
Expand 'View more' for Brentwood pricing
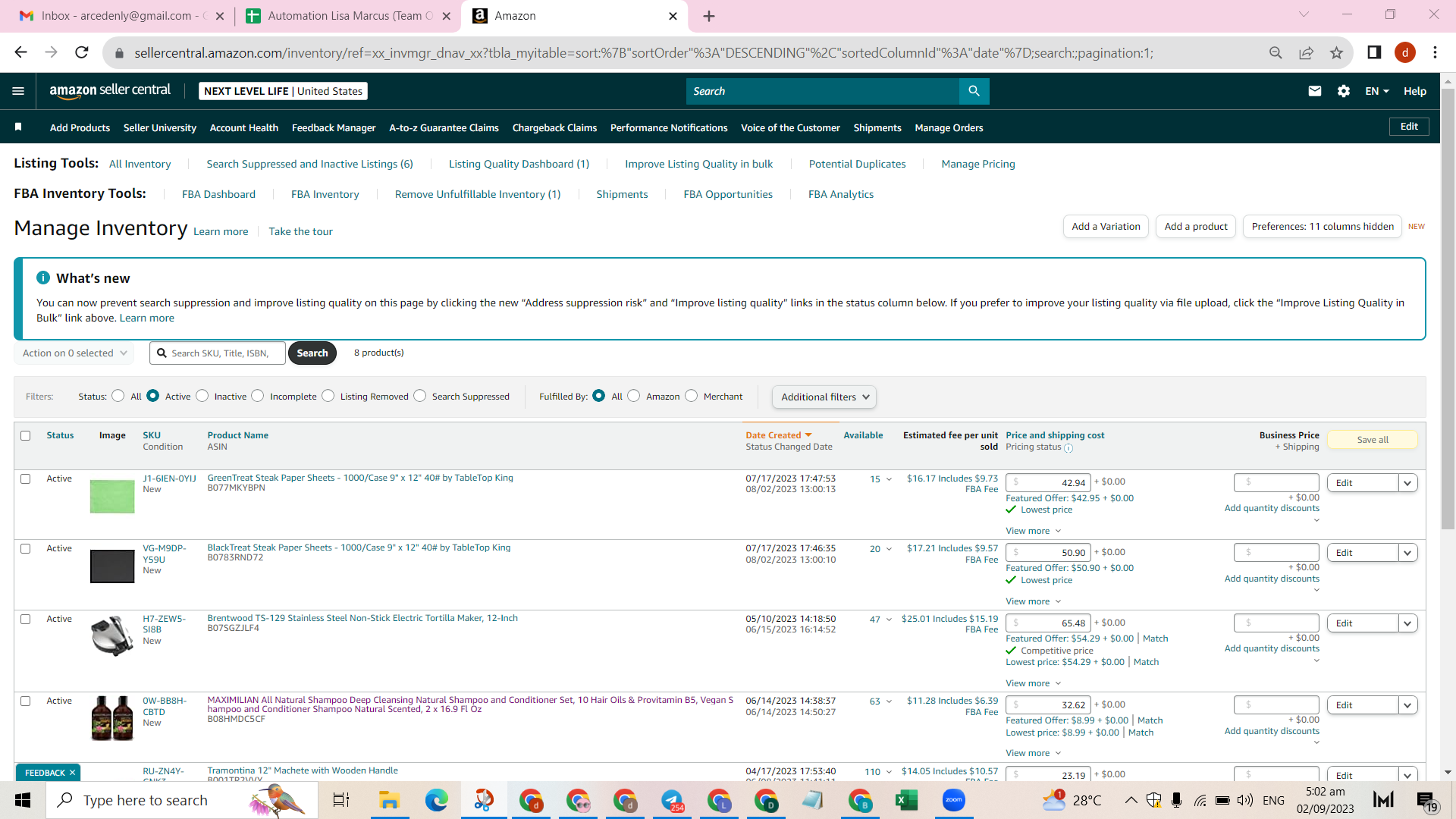tap(1033, 683)
